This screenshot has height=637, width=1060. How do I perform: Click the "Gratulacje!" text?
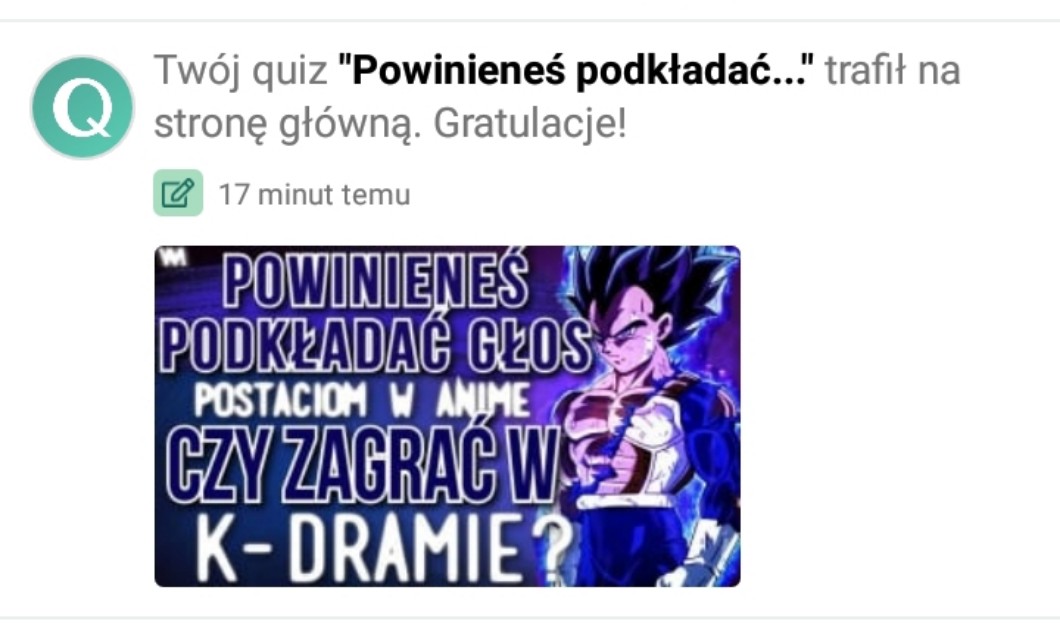[530, 124]
